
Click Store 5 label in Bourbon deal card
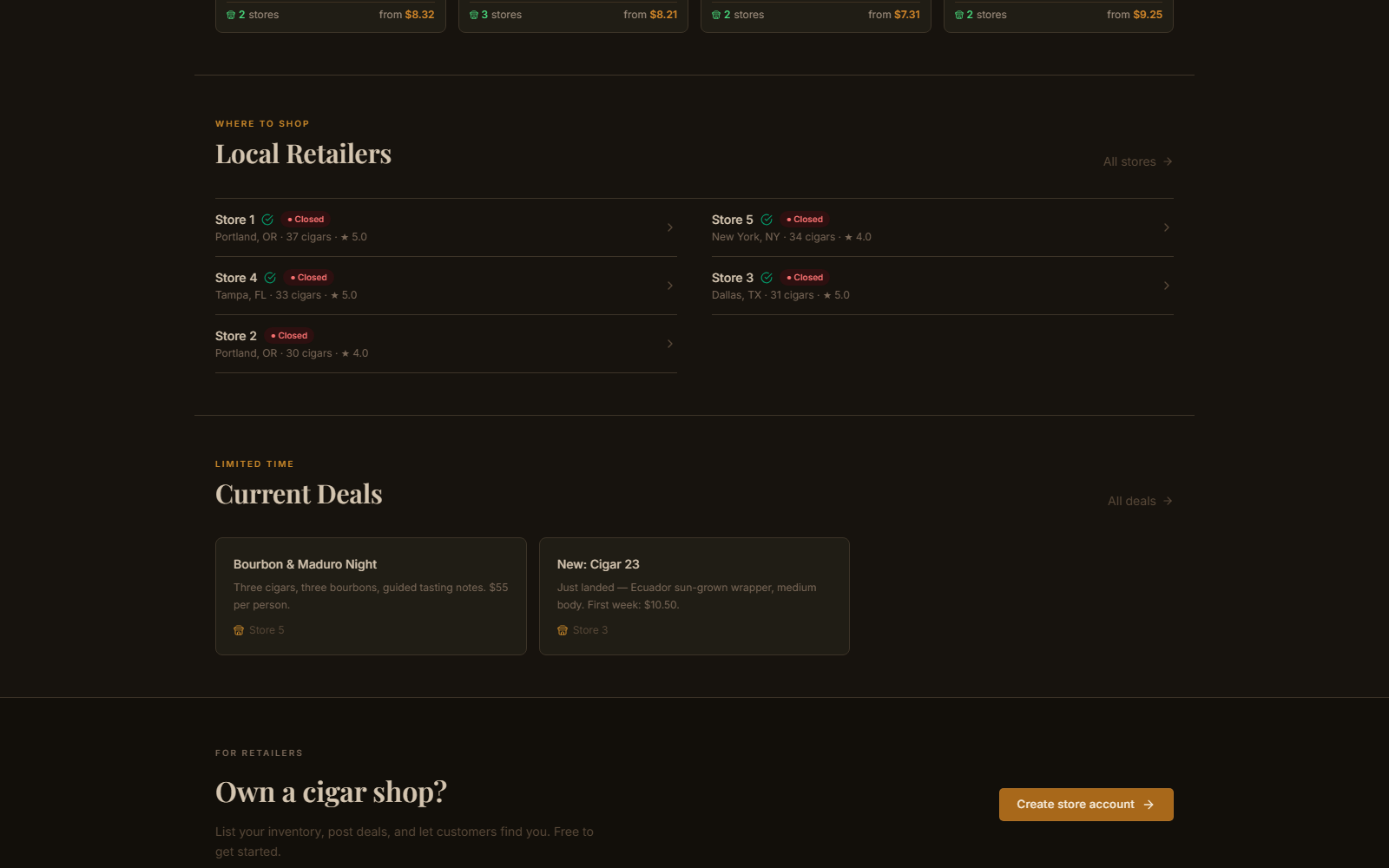point(267,630)
